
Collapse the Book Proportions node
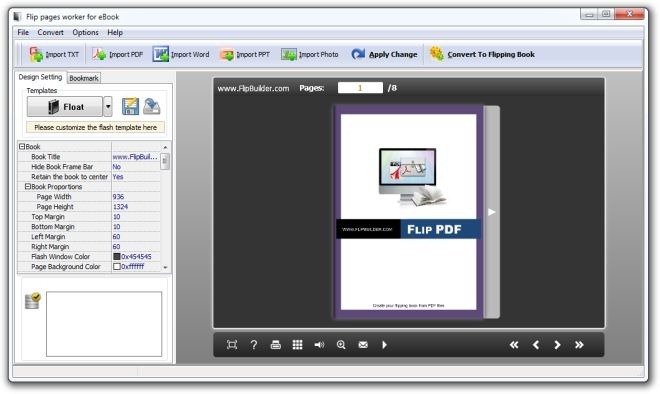tap(28, 186)
